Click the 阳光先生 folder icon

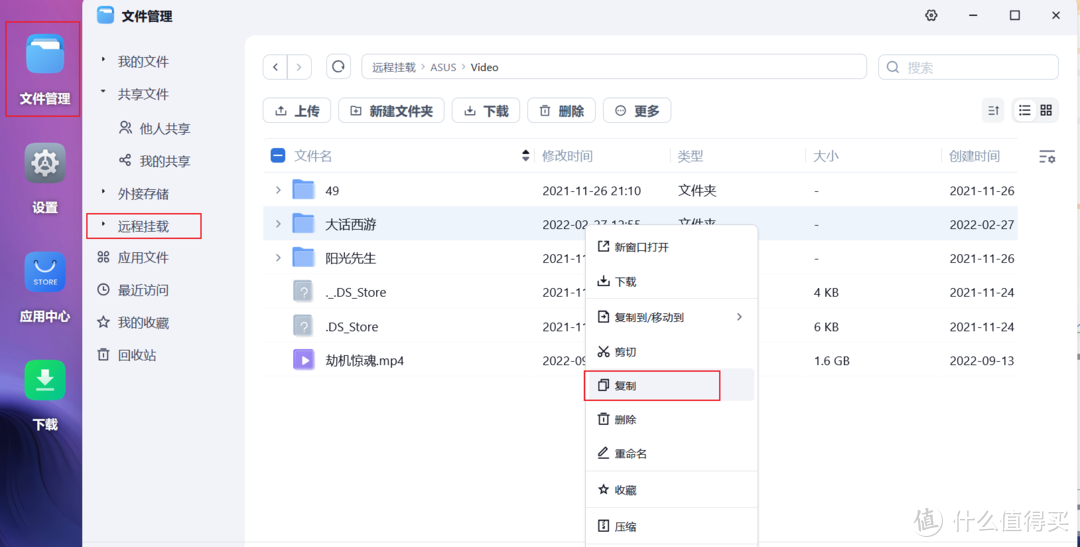coord(303,257)
